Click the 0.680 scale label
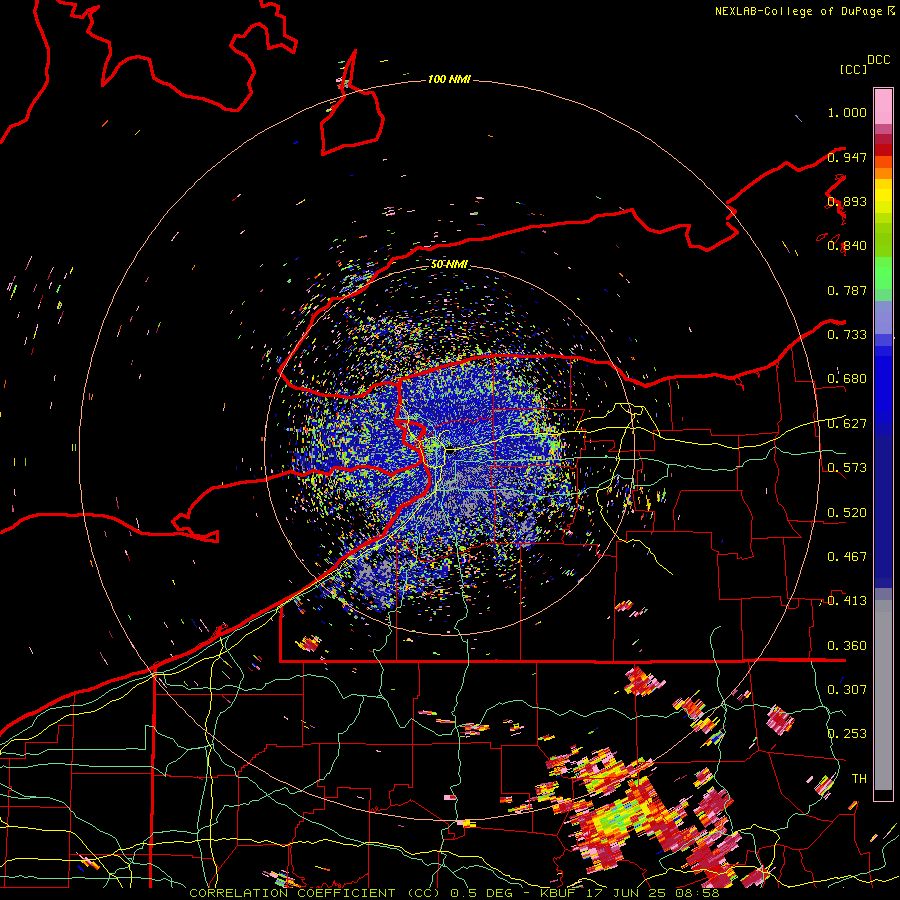Viewport: 900px width, 900px height. click(x=847, y=379)
